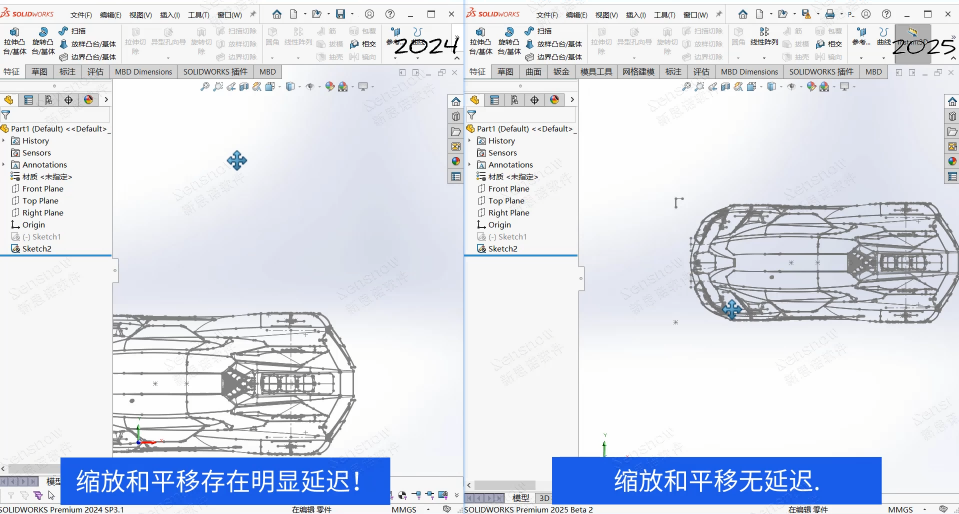
Task: Click the MMGS unit system in the 2025 status bar
Action: [900, 509]
